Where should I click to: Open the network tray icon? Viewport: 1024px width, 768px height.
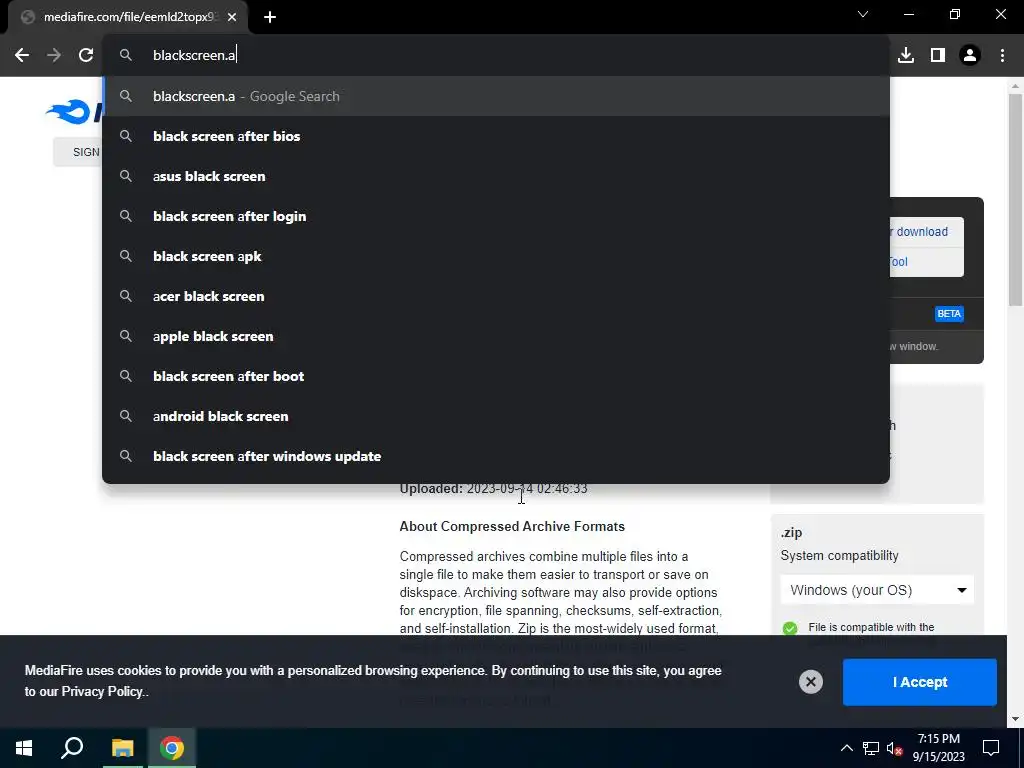[x=871, y=748]
